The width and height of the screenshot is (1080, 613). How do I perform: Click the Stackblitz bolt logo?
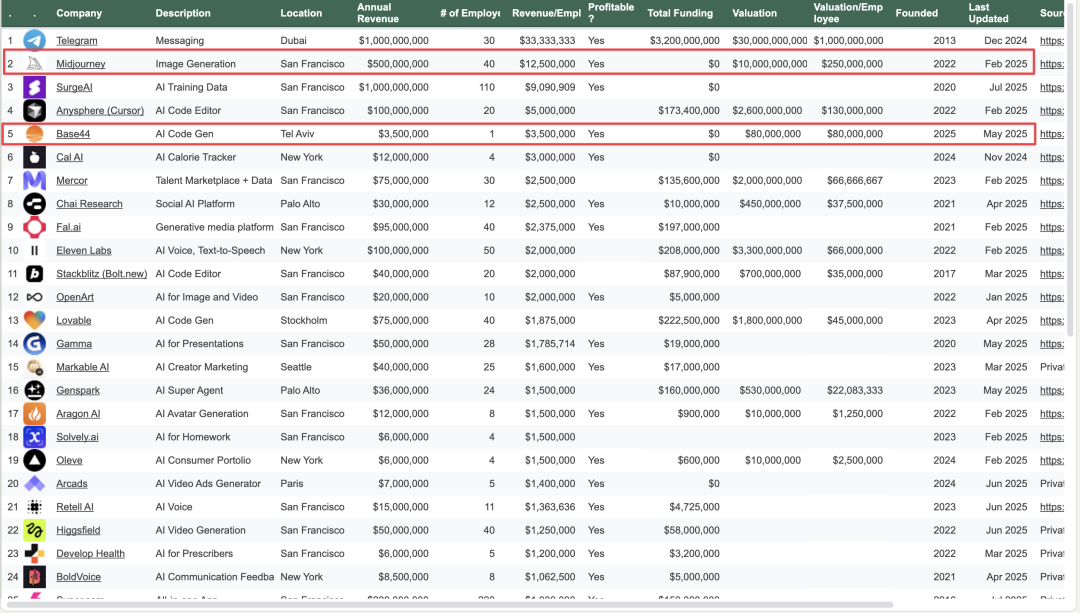point(34,273)
